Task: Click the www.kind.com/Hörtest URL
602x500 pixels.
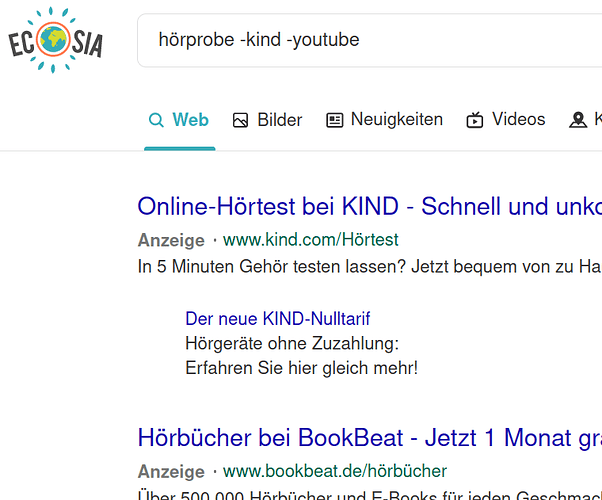Action: pos(311,240)
